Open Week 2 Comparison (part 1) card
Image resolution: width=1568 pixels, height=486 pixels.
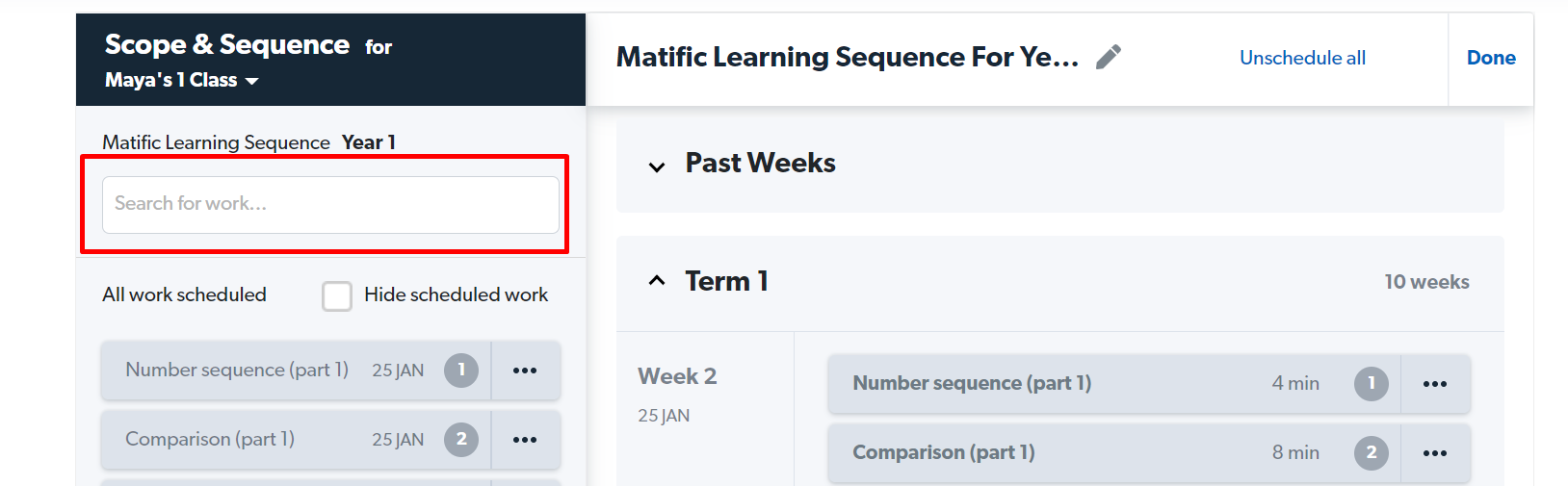(944, 453)
